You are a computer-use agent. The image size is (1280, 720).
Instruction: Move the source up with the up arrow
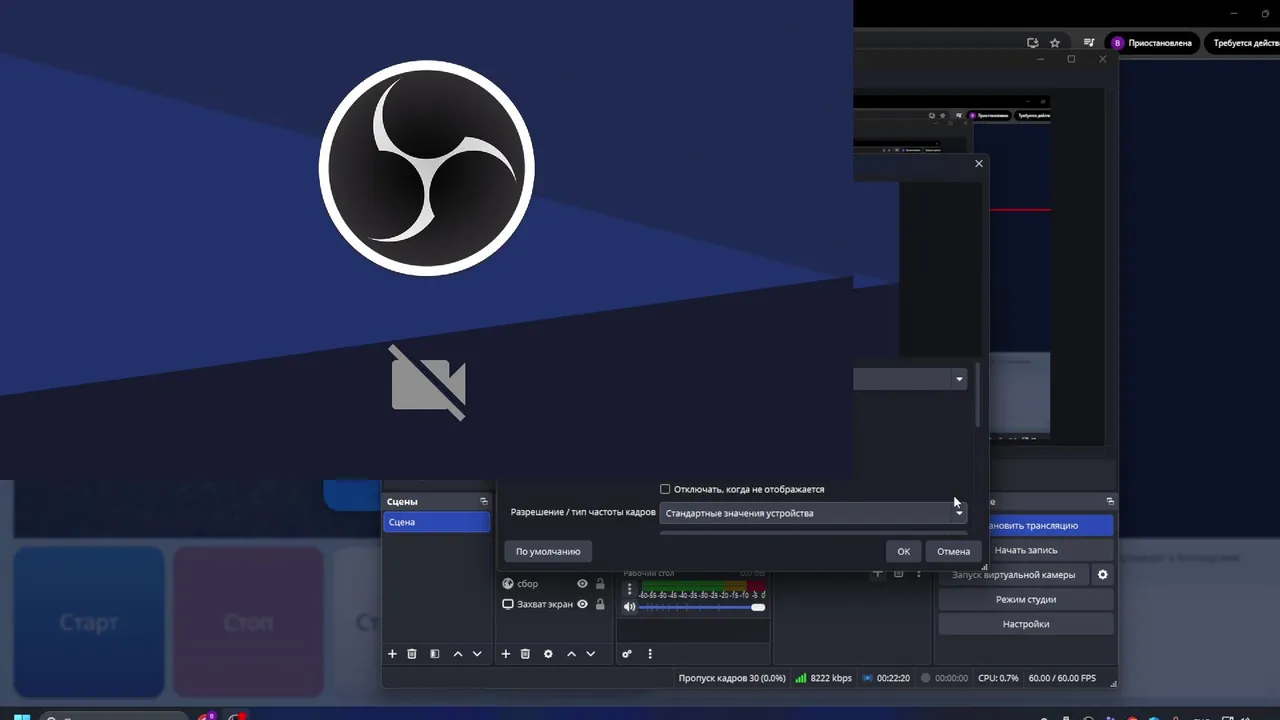coord(571,654)
